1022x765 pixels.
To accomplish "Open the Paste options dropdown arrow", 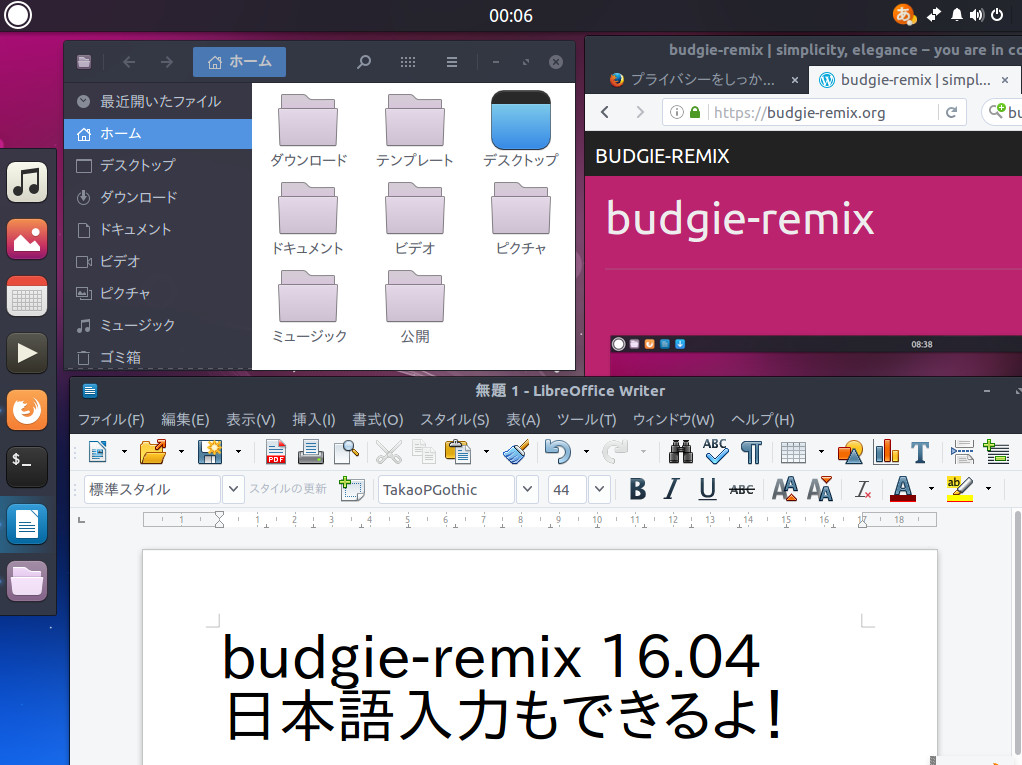I will pyautogui.click(x=486, y=452).
